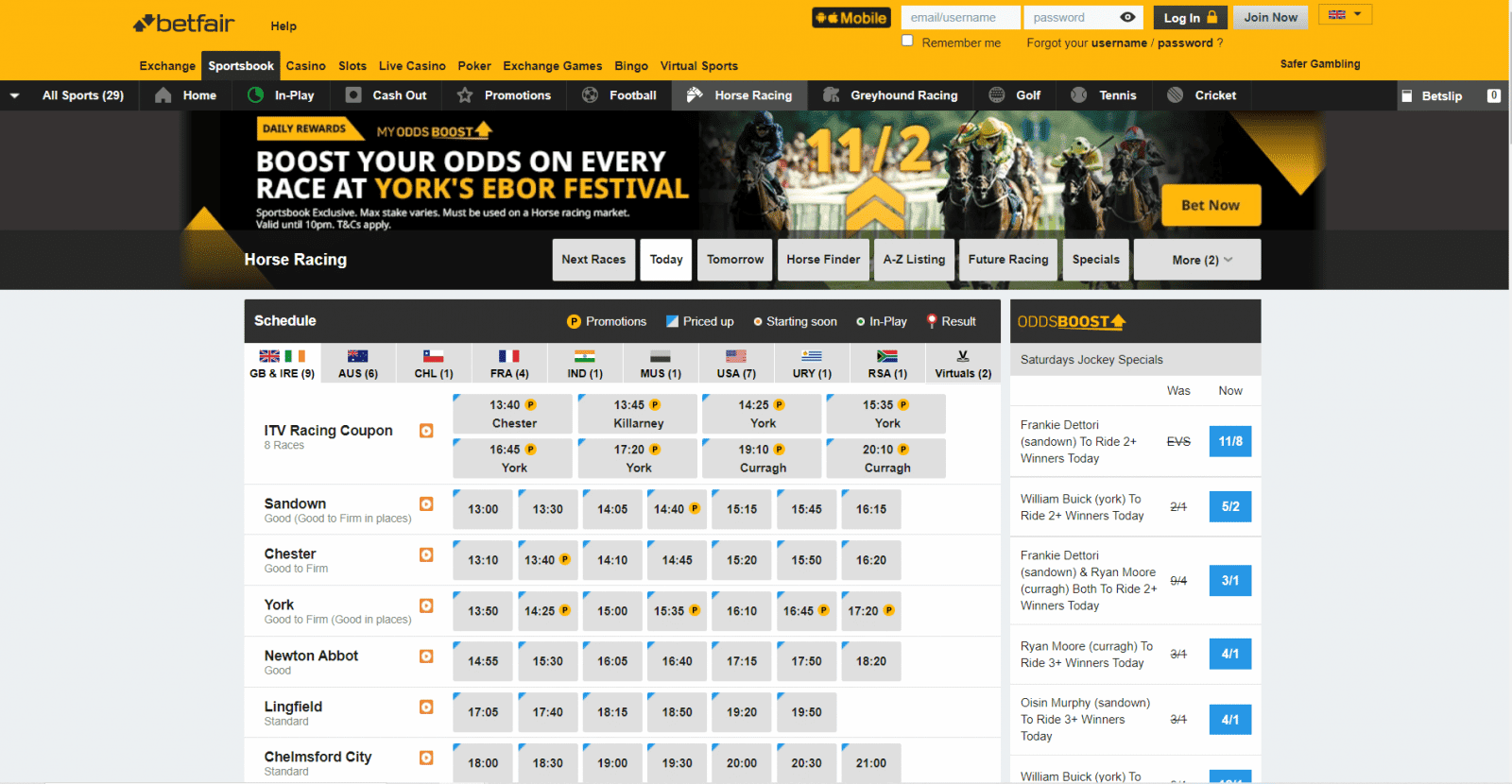Open the language flag dropdown
1512x784 pixels.
pos(1345,14)
